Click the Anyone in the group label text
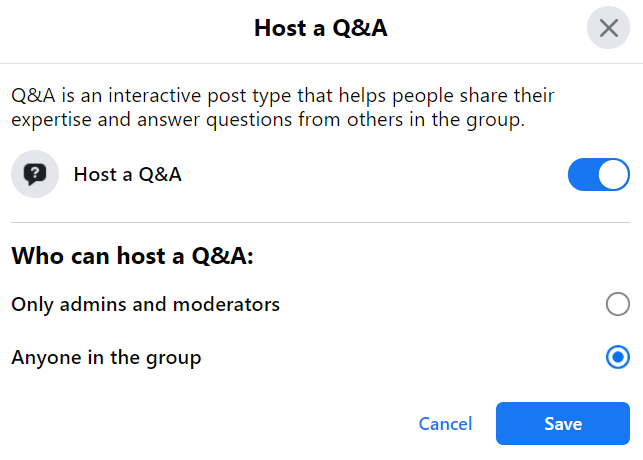 (x=106, y=357)
